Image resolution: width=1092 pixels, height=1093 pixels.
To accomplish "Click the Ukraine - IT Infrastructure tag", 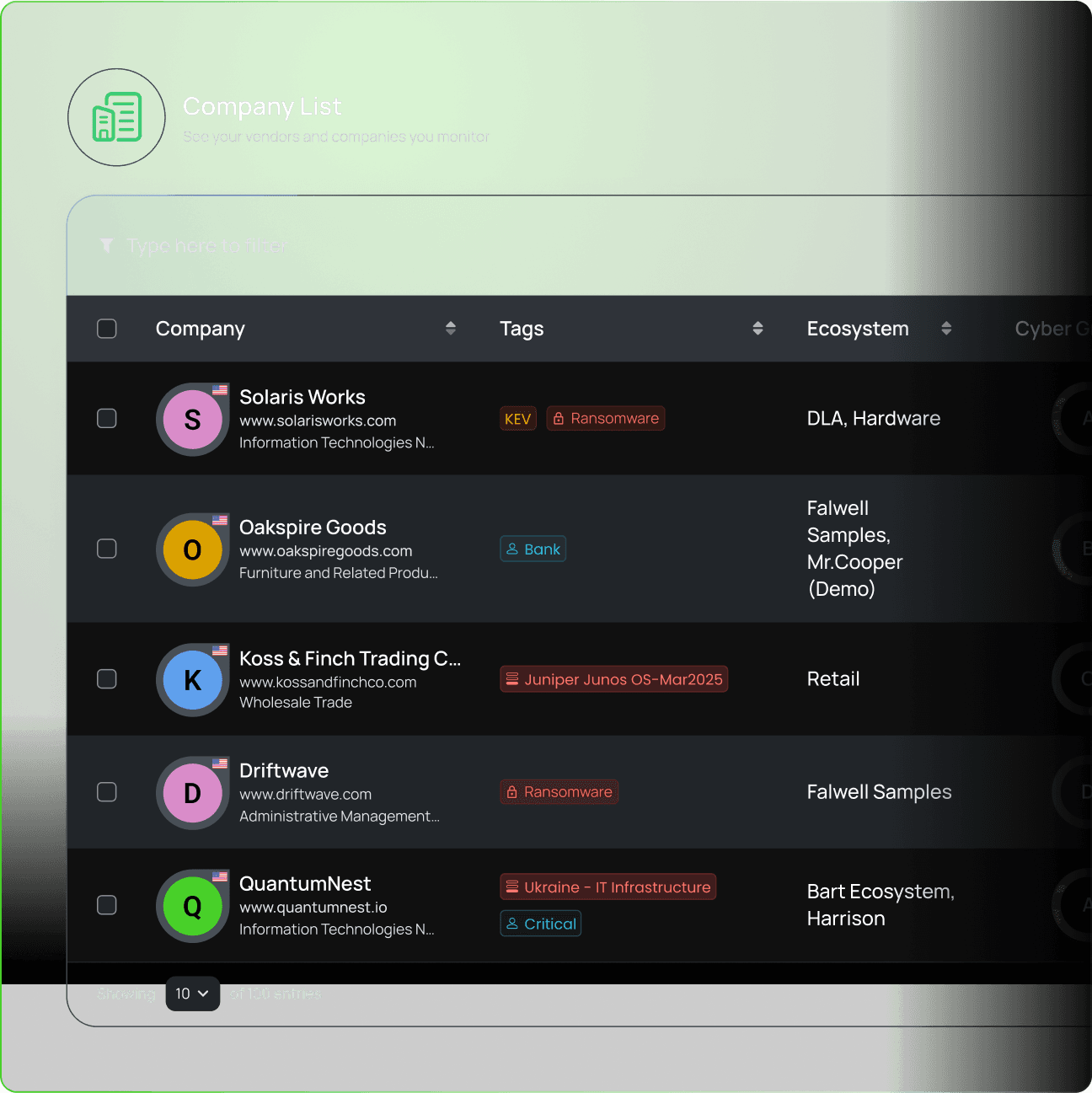I will 608,887.
